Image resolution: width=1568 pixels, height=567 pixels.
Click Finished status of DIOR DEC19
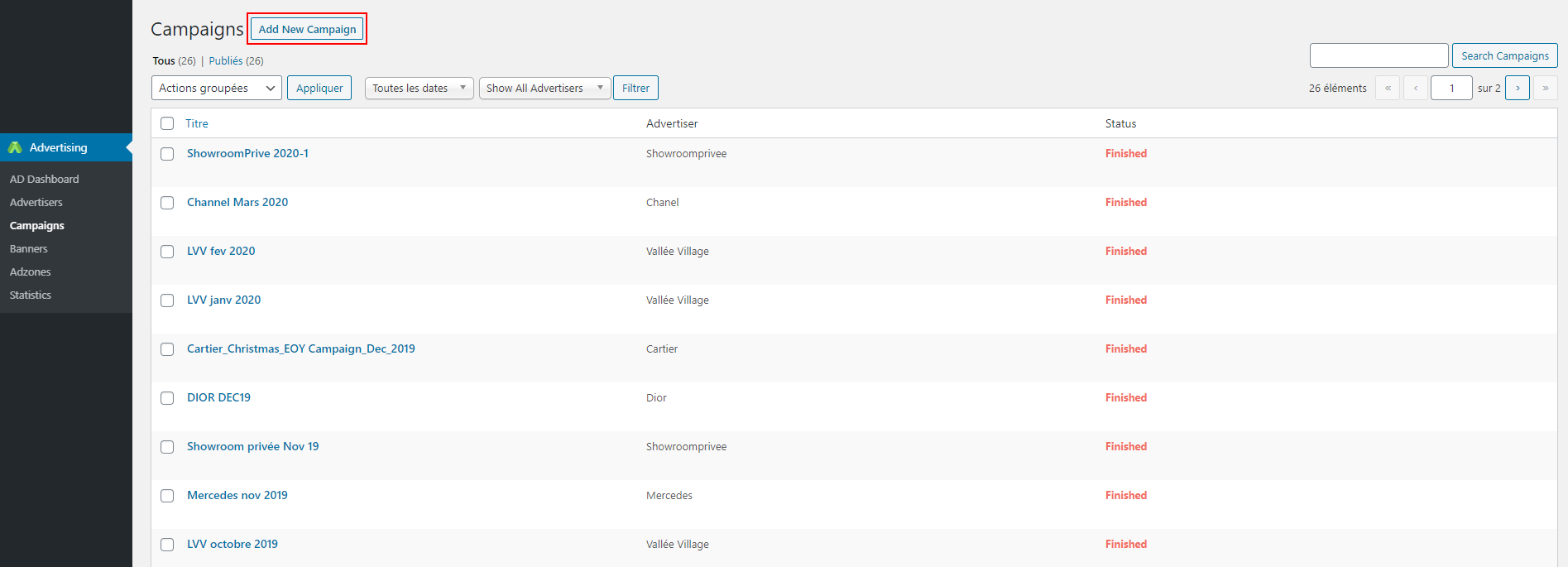(1126, 397)
